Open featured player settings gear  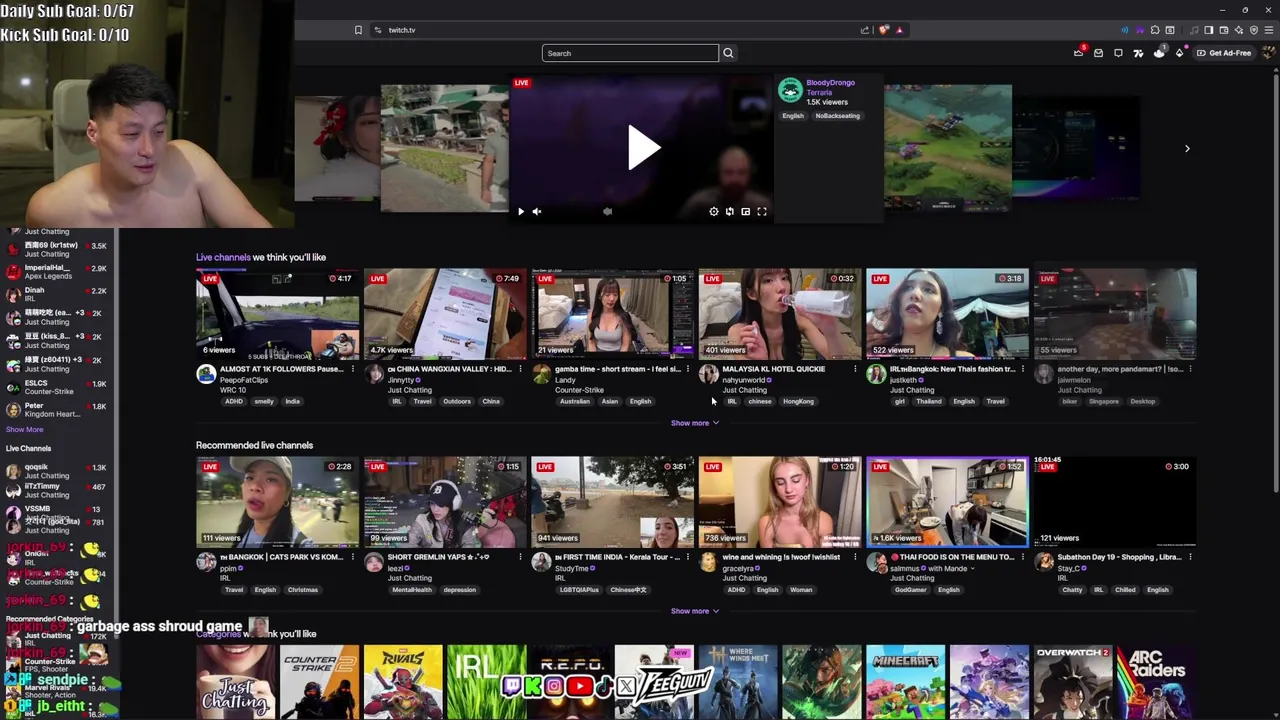pos(713,211)
